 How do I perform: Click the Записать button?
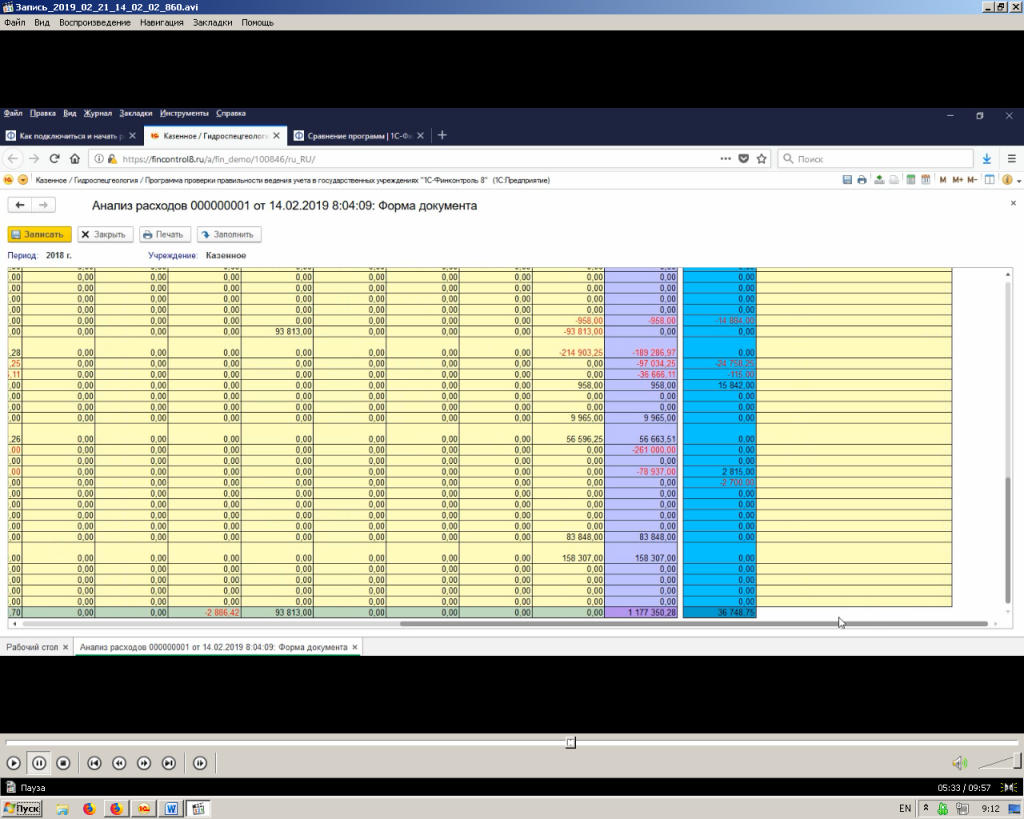click(40, 235)
